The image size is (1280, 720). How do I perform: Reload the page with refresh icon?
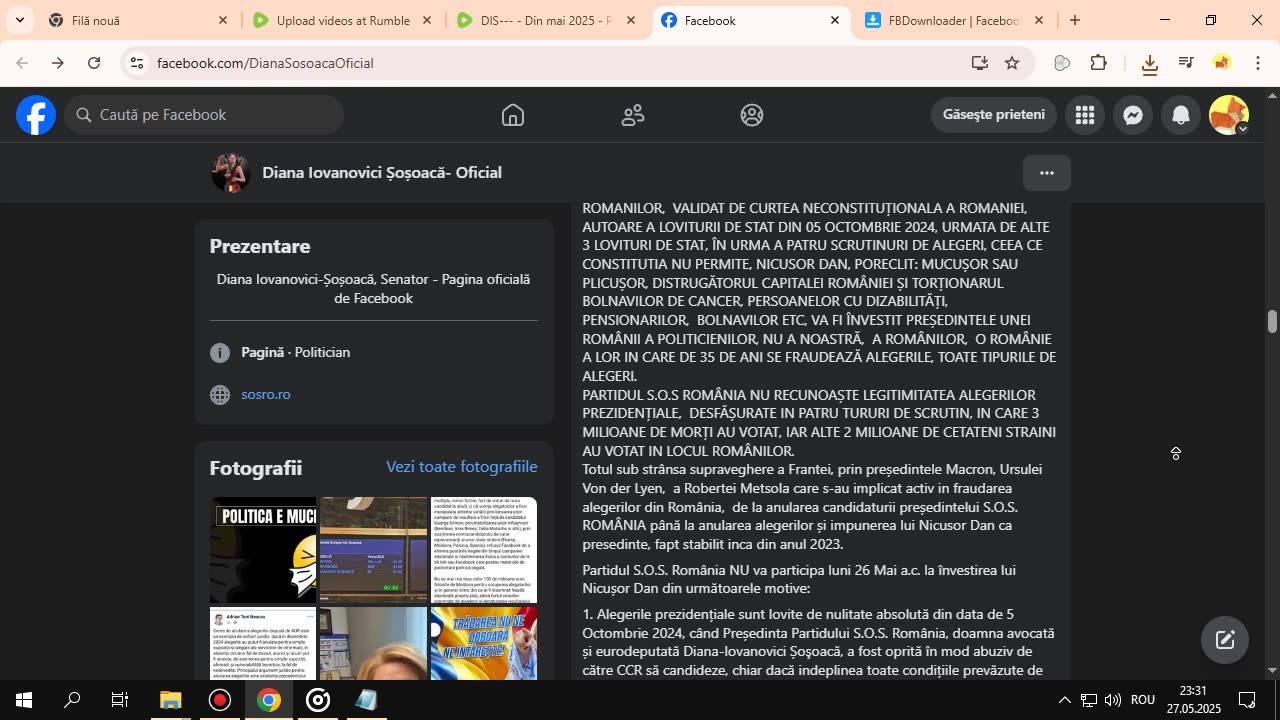pos(94,63)
